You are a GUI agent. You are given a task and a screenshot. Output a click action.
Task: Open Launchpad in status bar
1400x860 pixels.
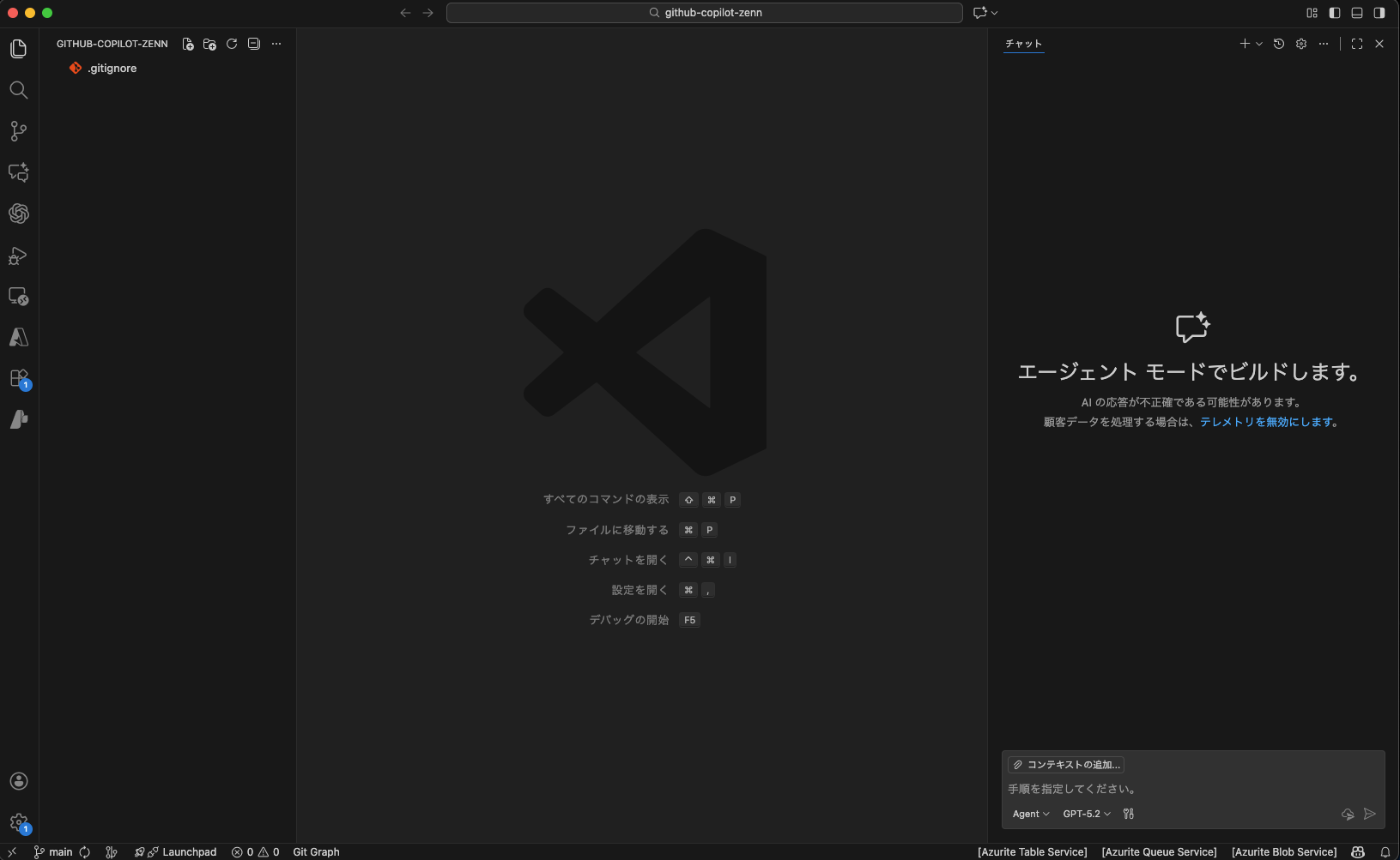(x=175, y=852)
